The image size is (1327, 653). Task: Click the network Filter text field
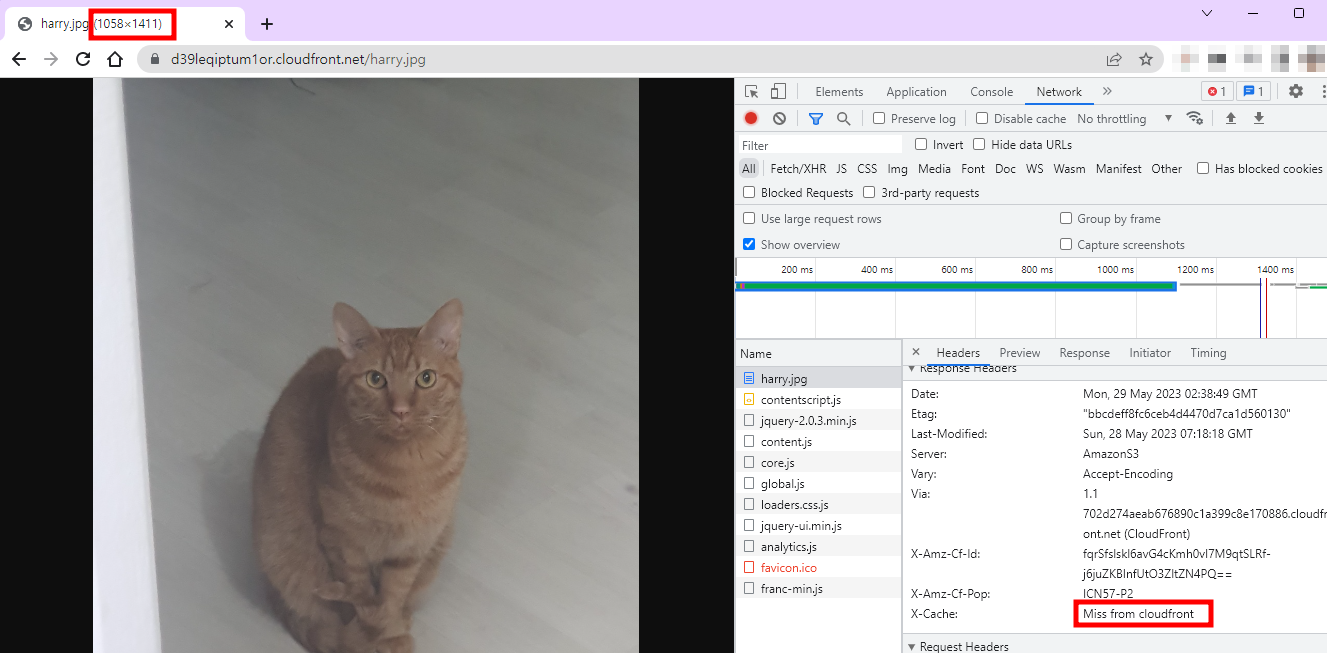[x=820, y=145]
